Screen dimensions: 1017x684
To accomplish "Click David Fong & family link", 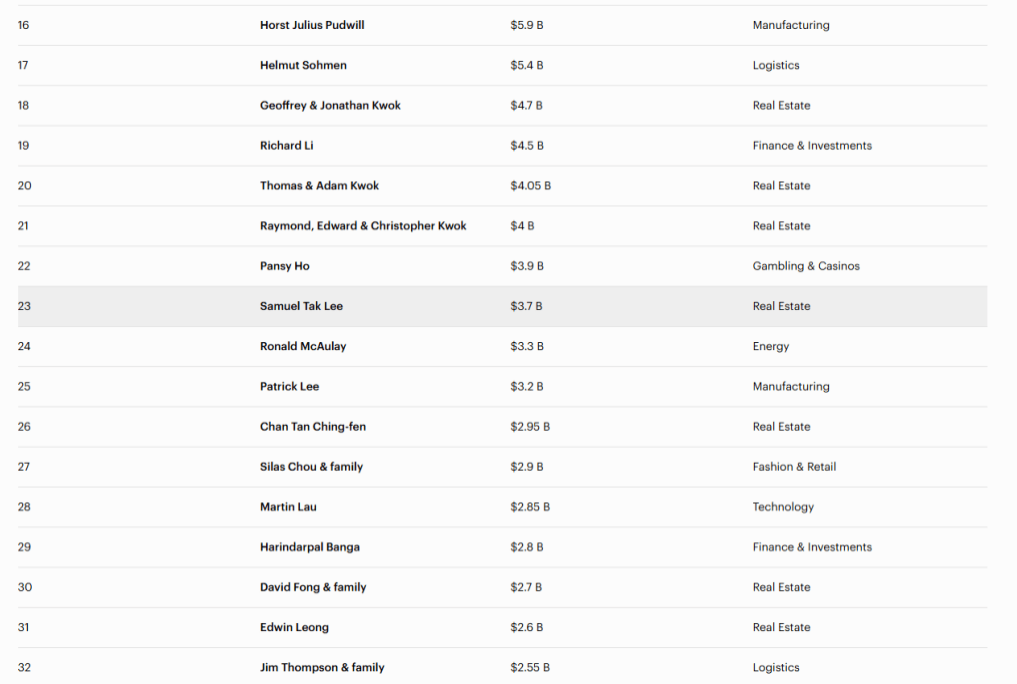I will coord(313,587).
